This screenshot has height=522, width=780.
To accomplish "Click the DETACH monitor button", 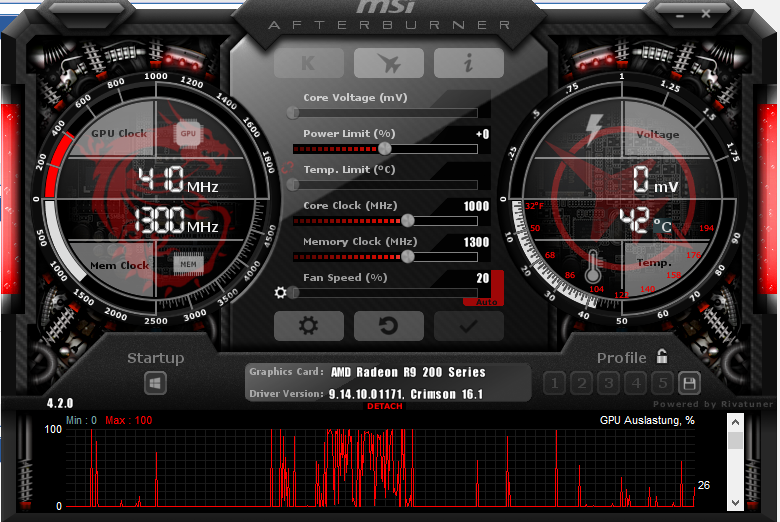I will coord(385,406).
